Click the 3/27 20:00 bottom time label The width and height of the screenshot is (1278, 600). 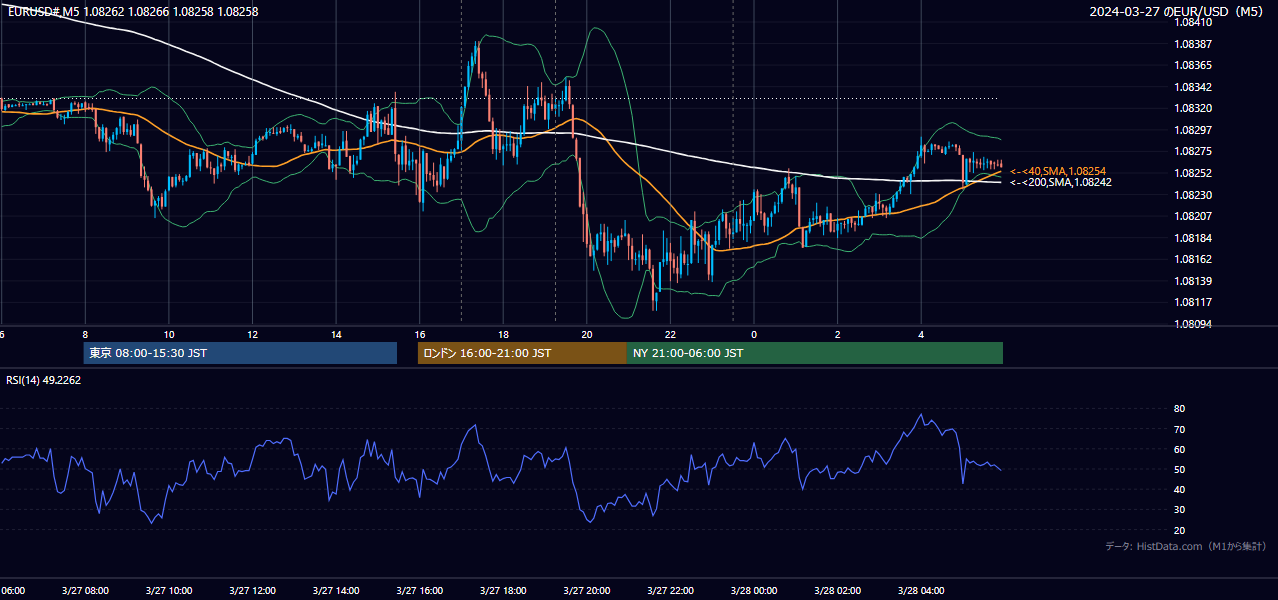pyautogui.click(x=587, y=591)
